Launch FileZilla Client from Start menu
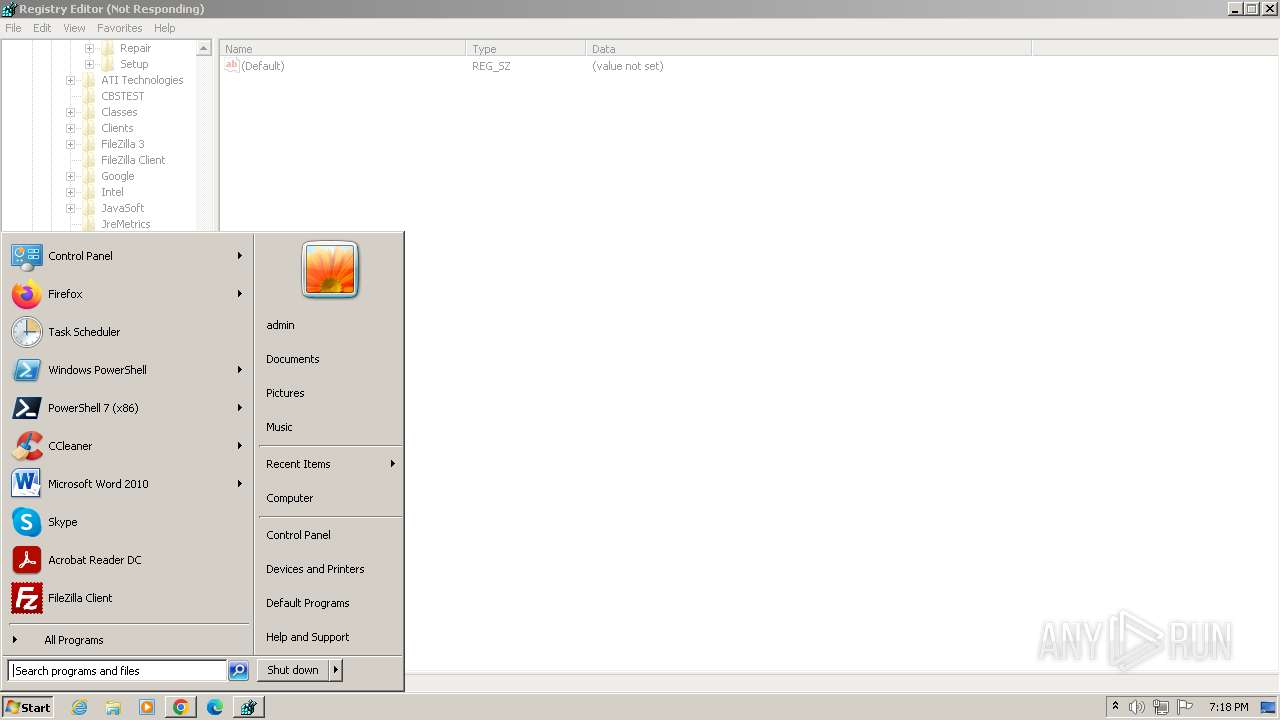 (x=26, y=598)
